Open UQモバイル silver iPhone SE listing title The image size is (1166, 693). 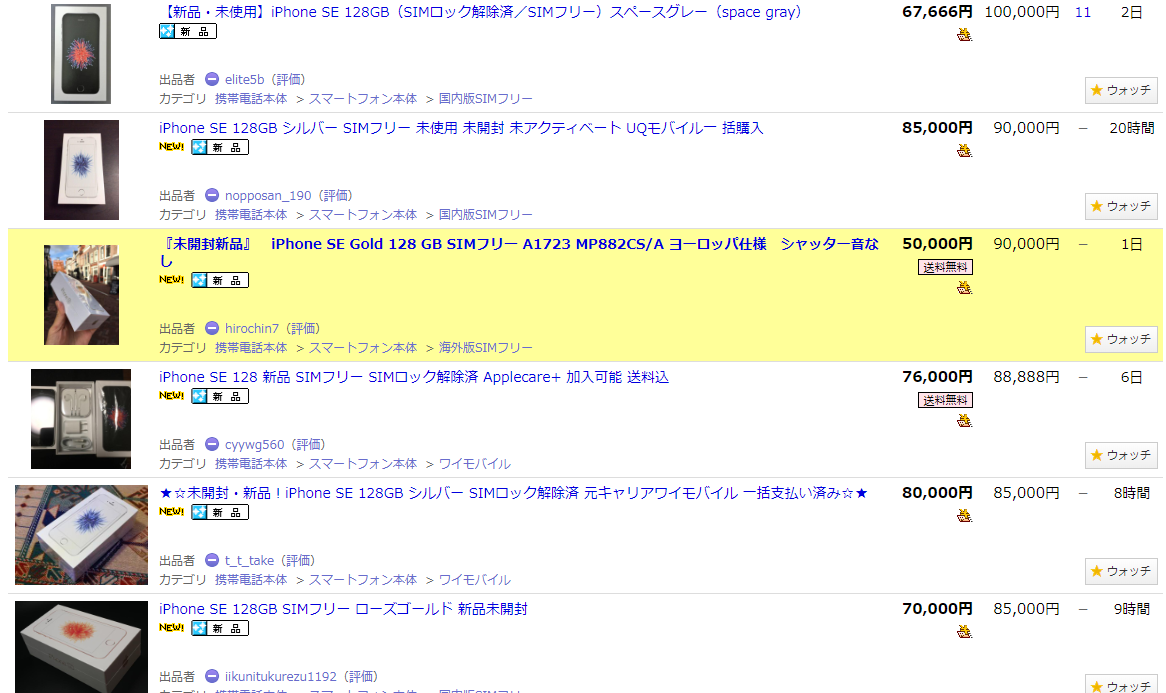pos(461,128)
